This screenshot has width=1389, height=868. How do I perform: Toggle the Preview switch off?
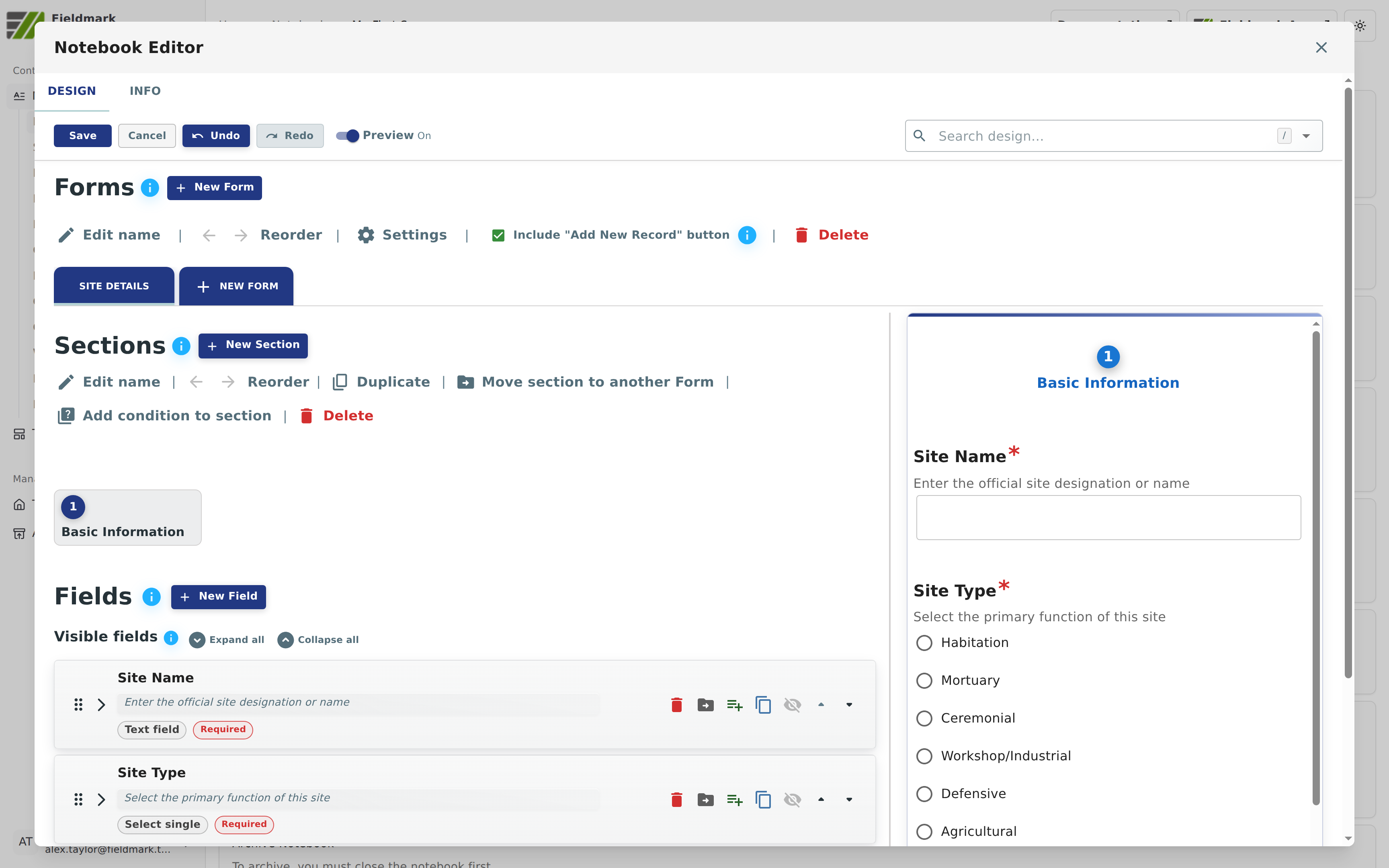click(348, 136)
